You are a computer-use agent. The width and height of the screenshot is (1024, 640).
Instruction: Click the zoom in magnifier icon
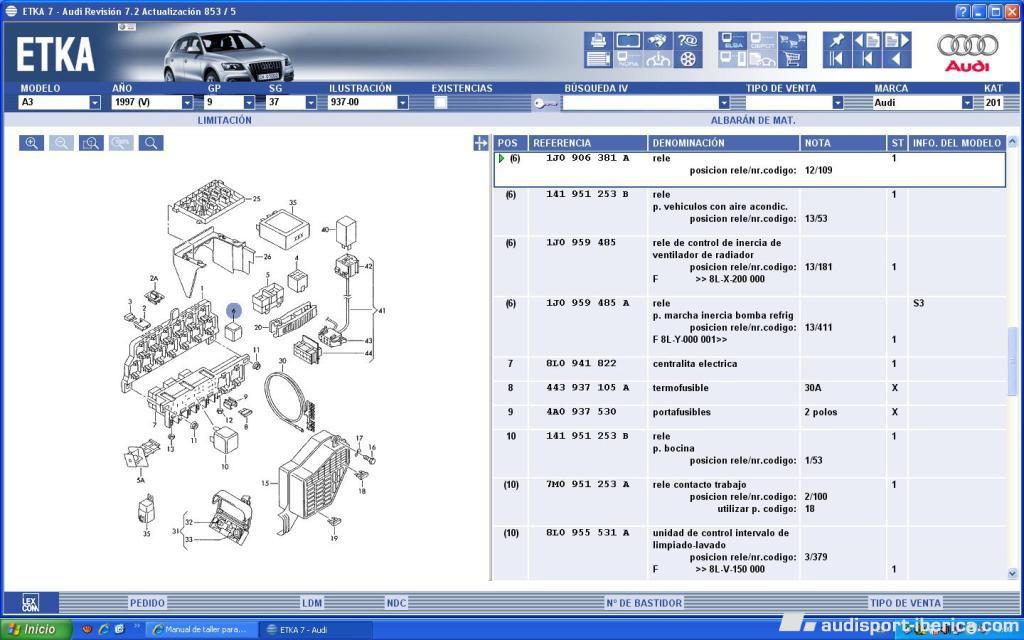click(x=31, y=143)
